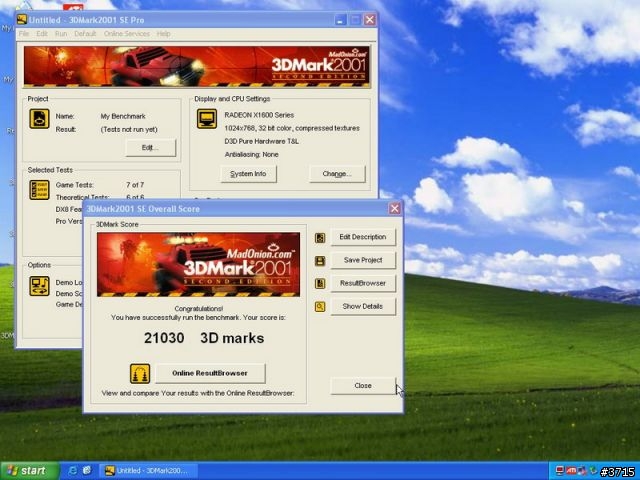Image resolution: width=640 pixels, height=480 pixels.
Task: Click the Edit... project button
Action: click(x=151, y=148)
